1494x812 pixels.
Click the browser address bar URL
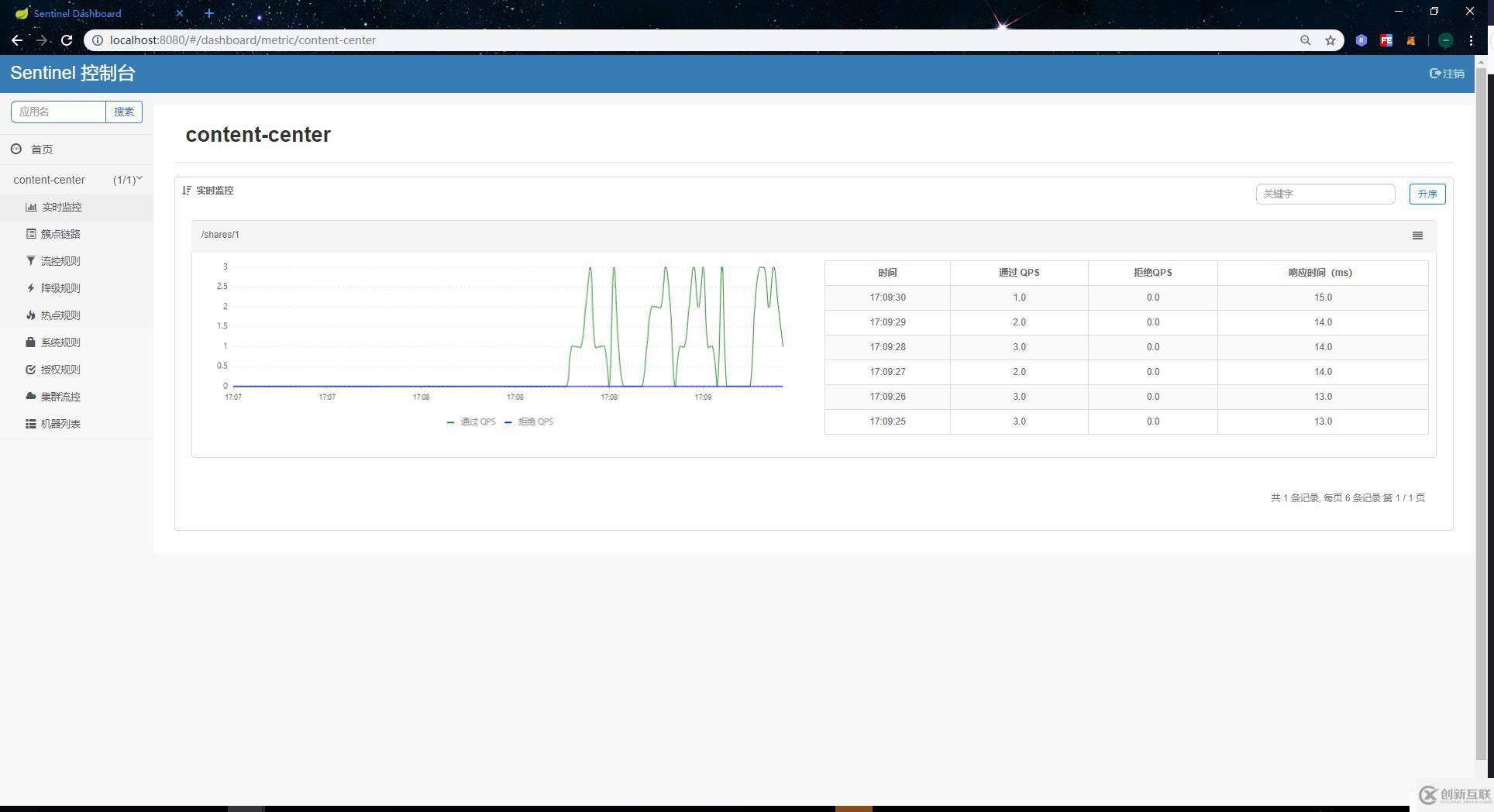243,40
